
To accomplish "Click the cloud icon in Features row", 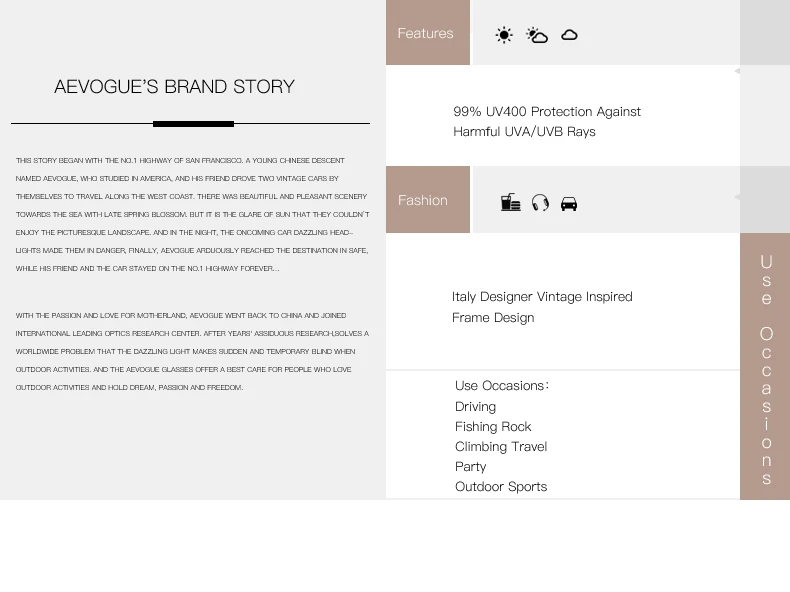I will pyautogui.click(x=569, y=35).
